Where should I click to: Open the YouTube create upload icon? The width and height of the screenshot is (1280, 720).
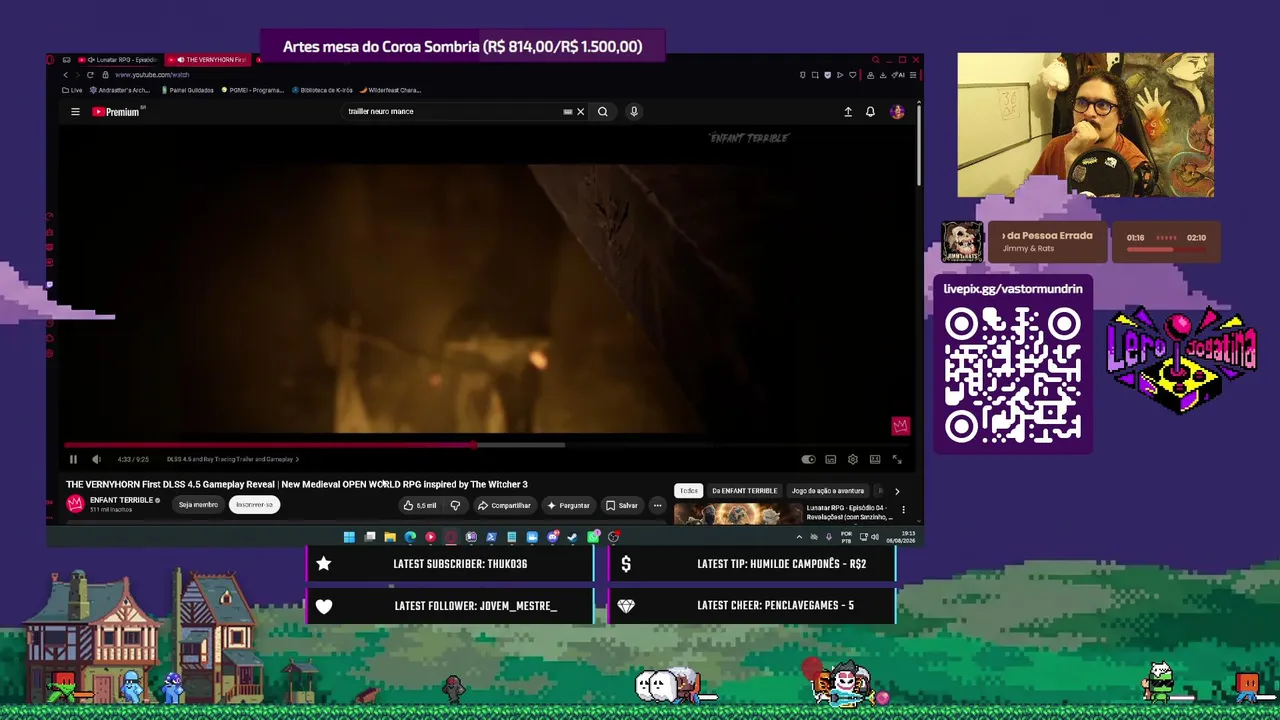pyautogui.click(x=848, y=112)
